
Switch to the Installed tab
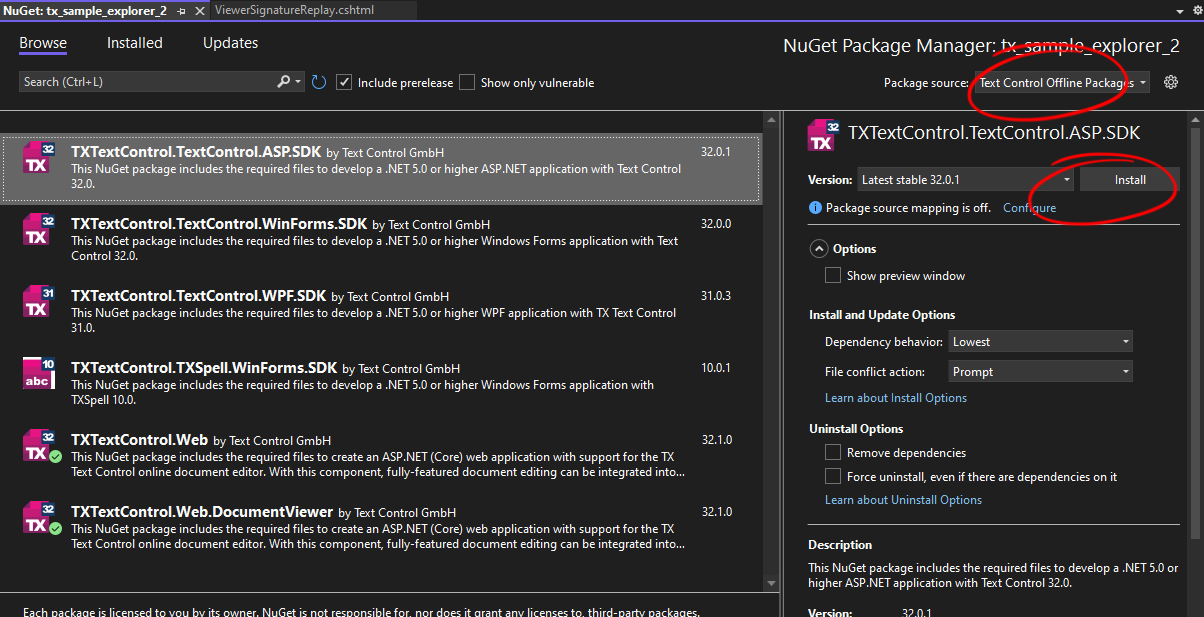click(x=135, y=43)
